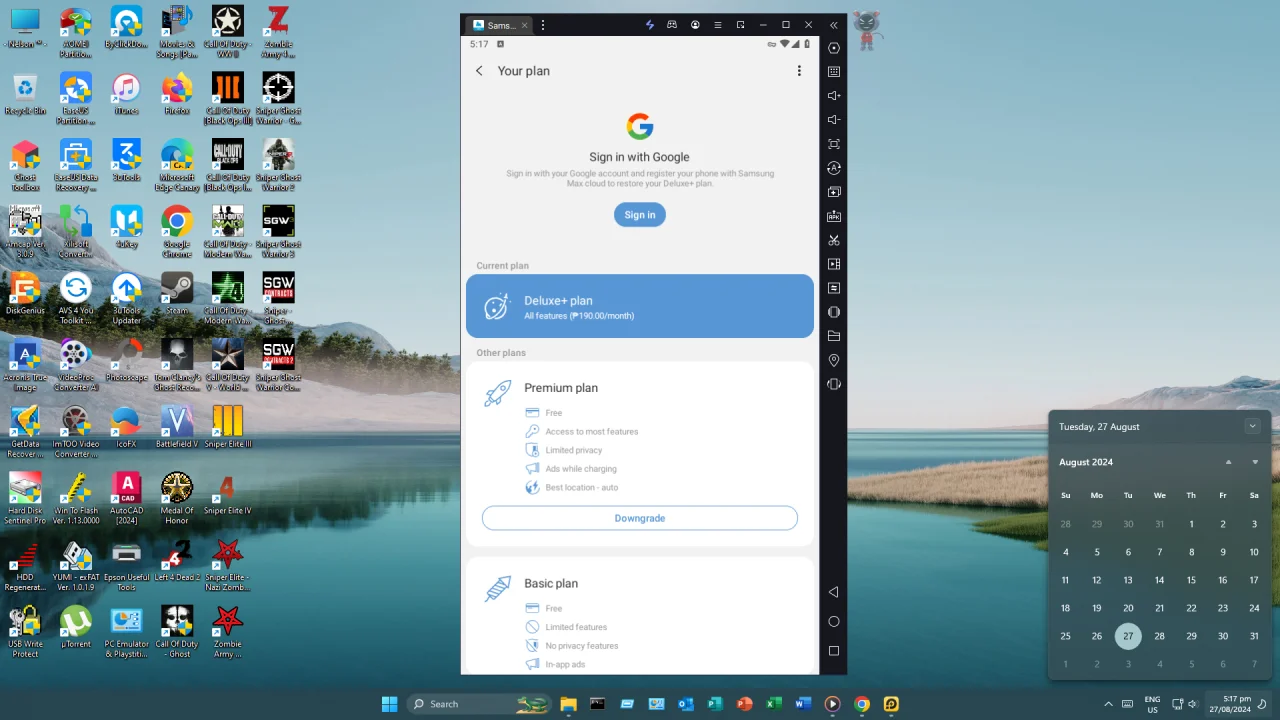Open the shared folder icon in sidebar

(834, 336)
